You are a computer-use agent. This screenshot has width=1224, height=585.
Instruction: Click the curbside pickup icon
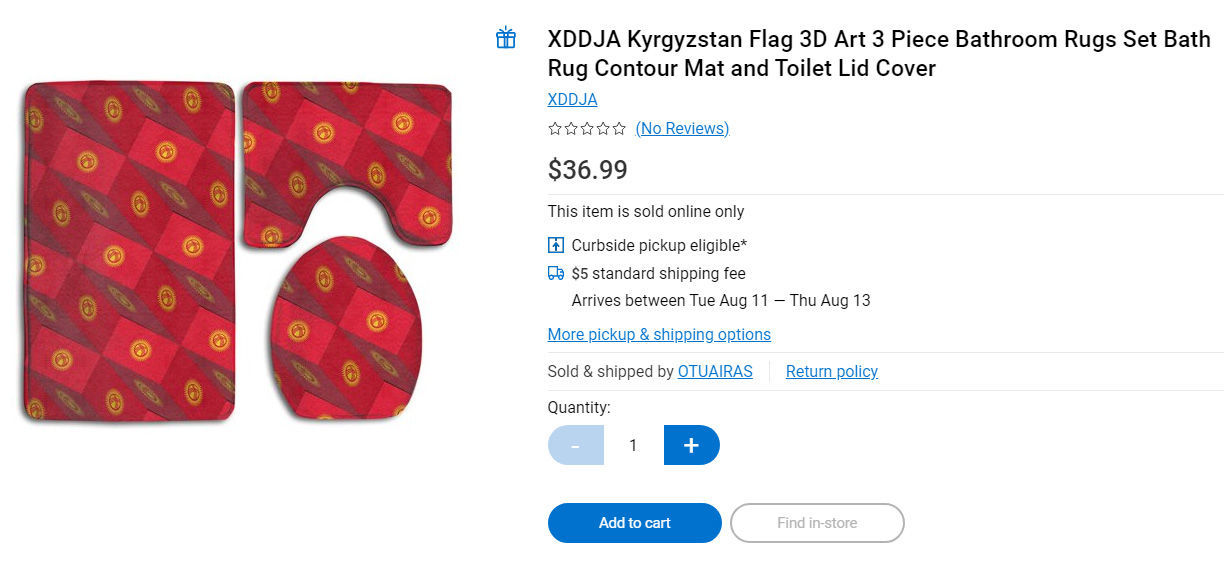tap(556, 245)
